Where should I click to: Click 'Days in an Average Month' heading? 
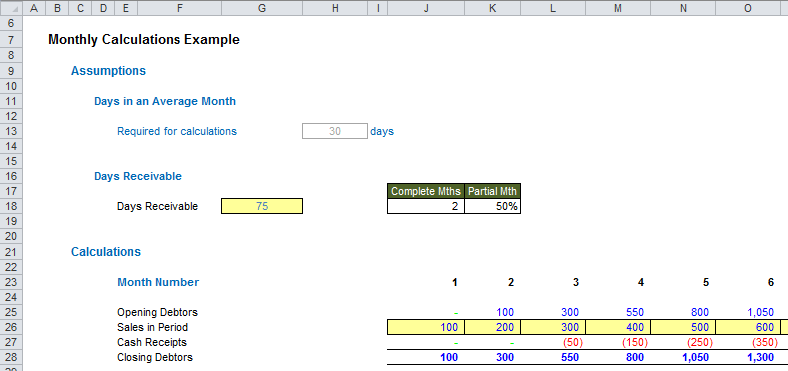[165, 101]
